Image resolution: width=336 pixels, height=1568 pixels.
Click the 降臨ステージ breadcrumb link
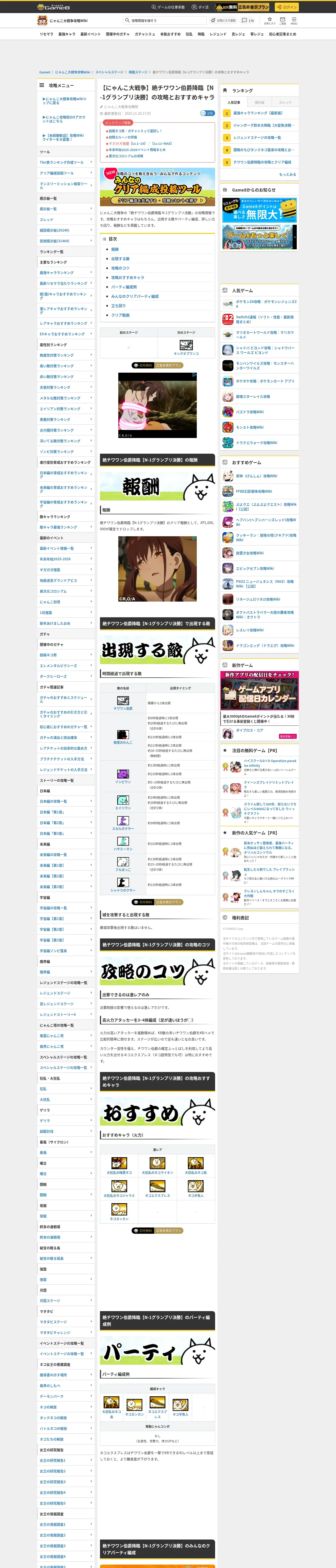pyautogui.click(x=138, y=72)
